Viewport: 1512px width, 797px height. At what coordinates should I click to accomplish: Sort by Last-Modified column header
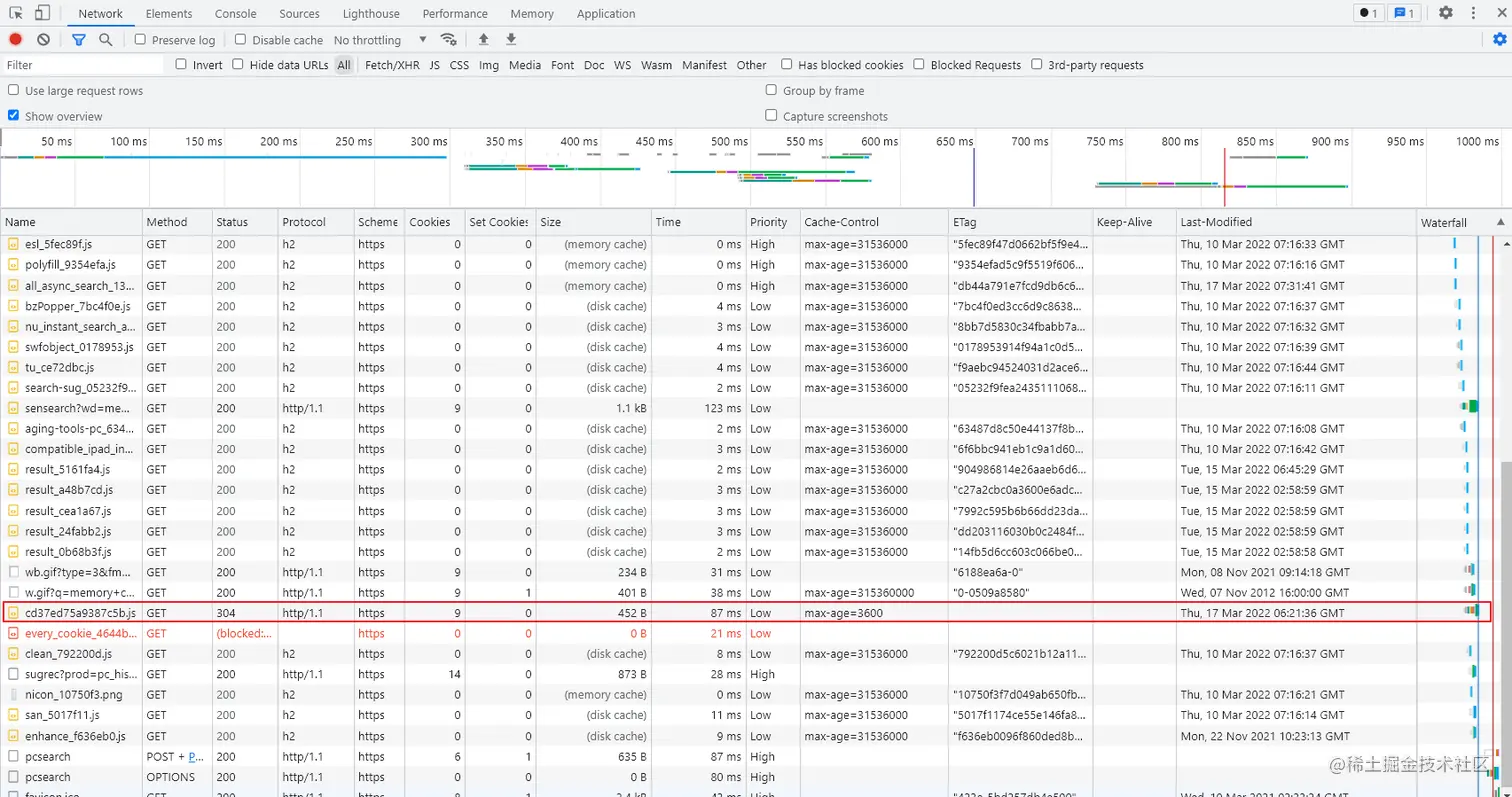[1296, 222]
